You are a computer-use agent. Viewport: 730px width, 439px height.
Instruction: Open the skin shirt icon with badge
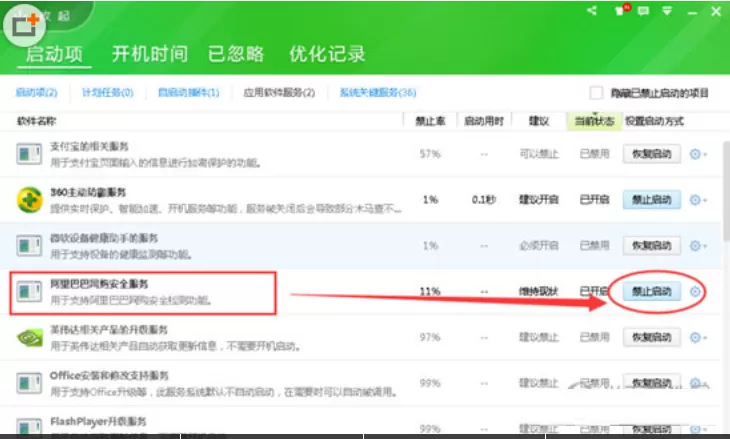tap(621, 10)
